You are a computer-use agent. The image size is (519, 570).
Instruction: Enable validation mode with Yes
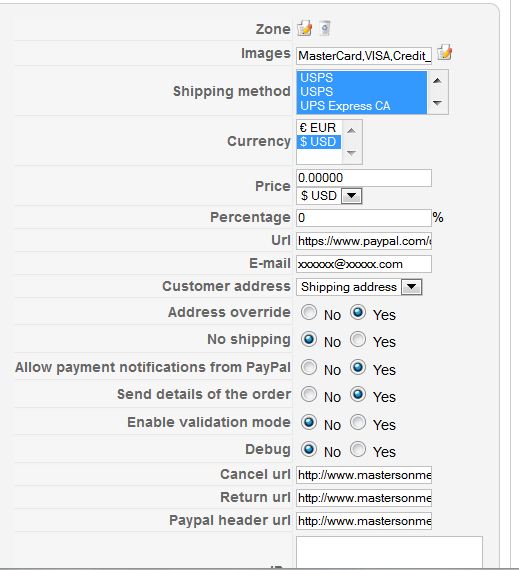pyautogui.click(x=358, y=422)
